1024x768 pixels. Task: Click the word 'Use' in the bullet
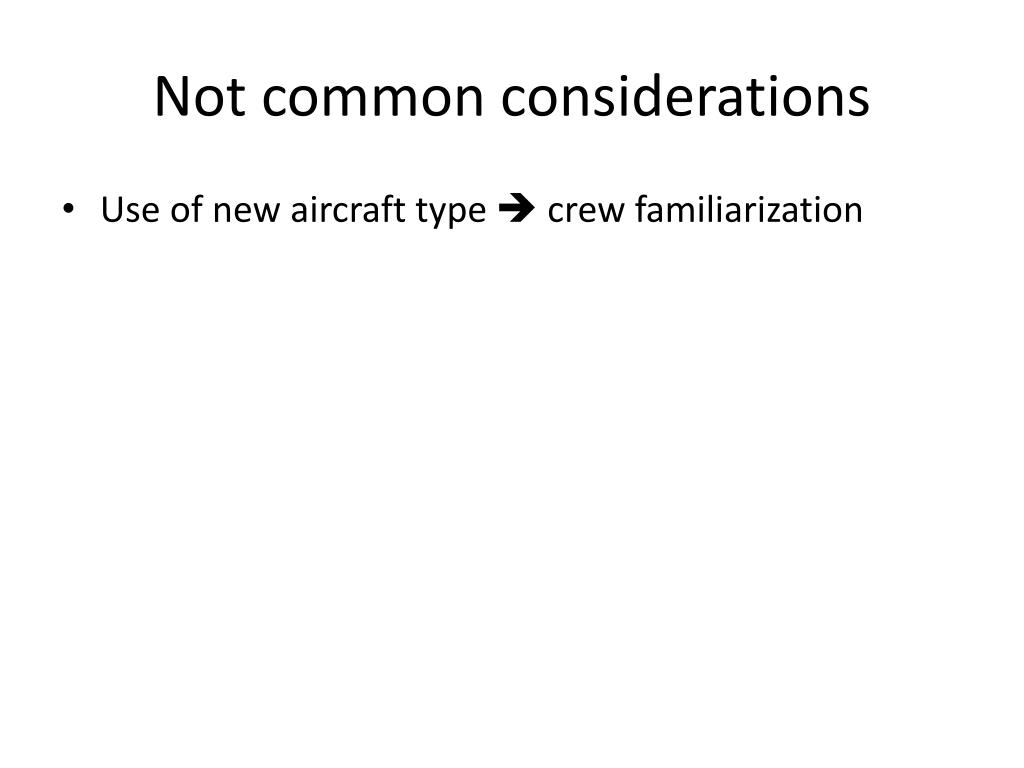130,210
